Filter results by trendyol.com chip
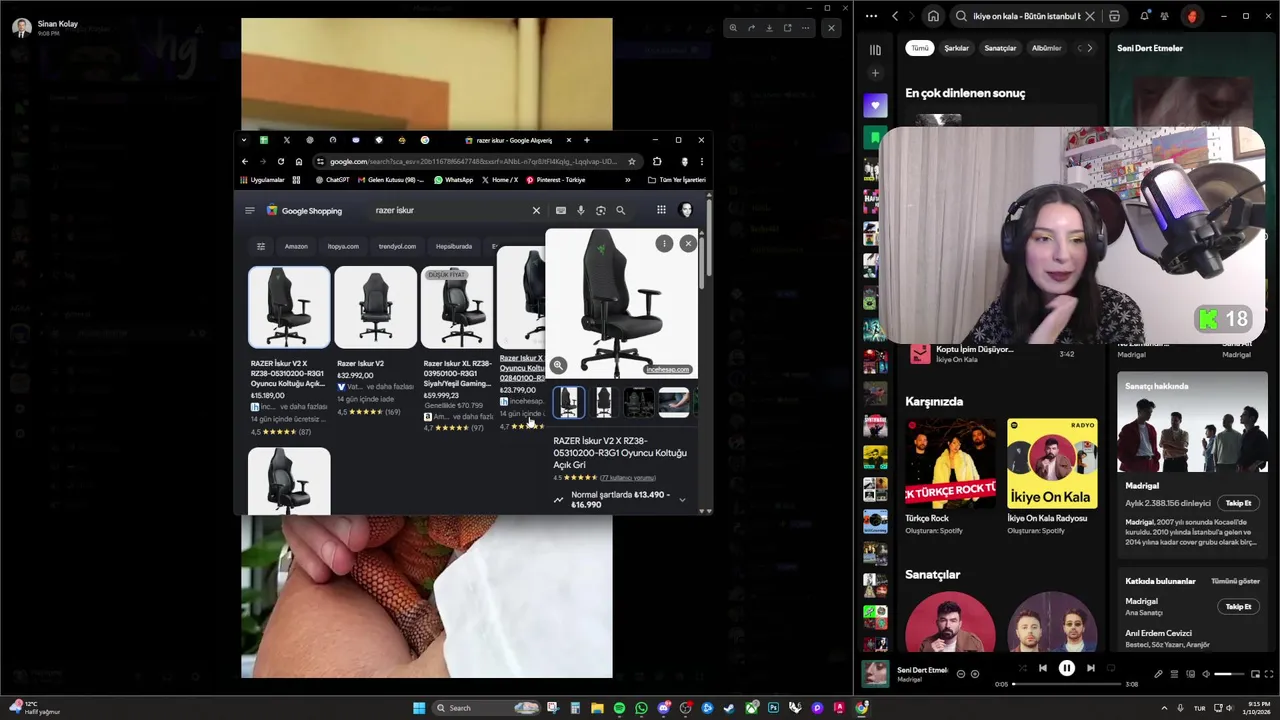 pos(397,246)
